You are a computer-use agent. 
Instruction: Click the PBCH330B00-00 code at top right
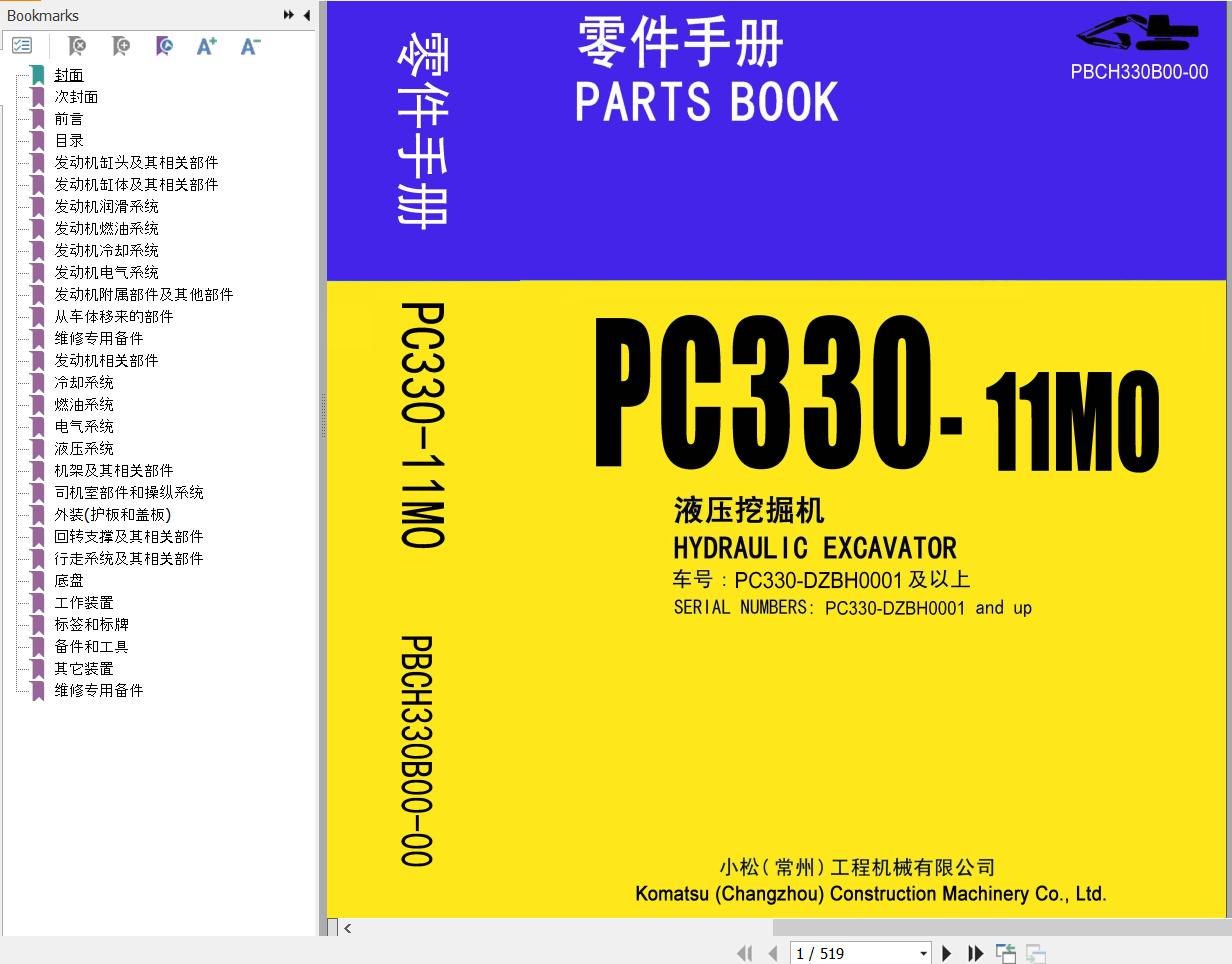coord(1139,72)
